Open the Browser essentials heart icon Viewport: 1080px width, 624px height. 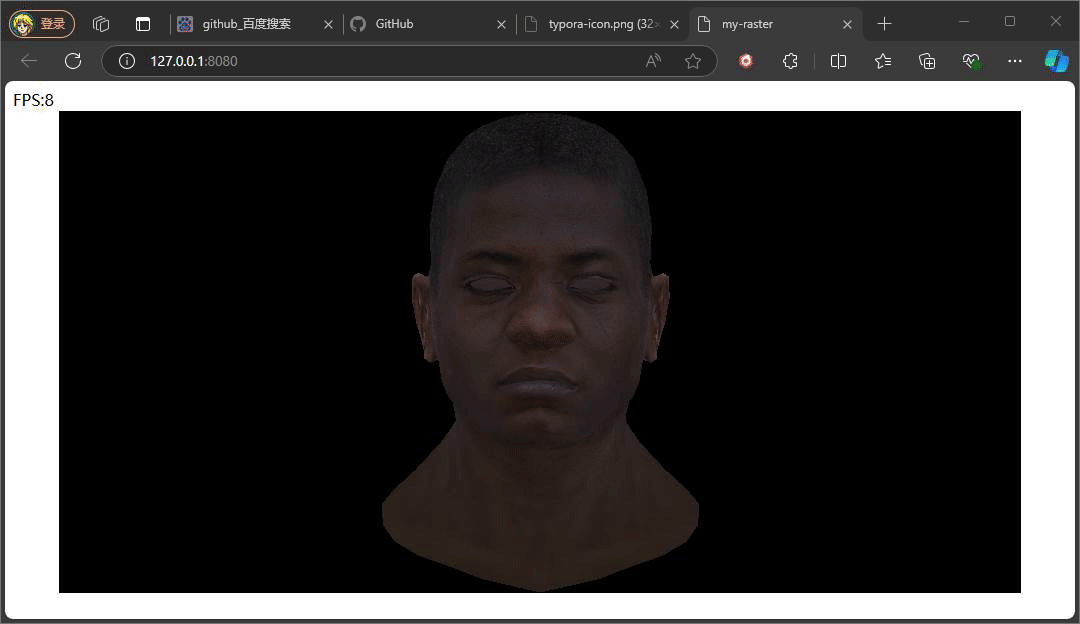[x=971, y=61]
